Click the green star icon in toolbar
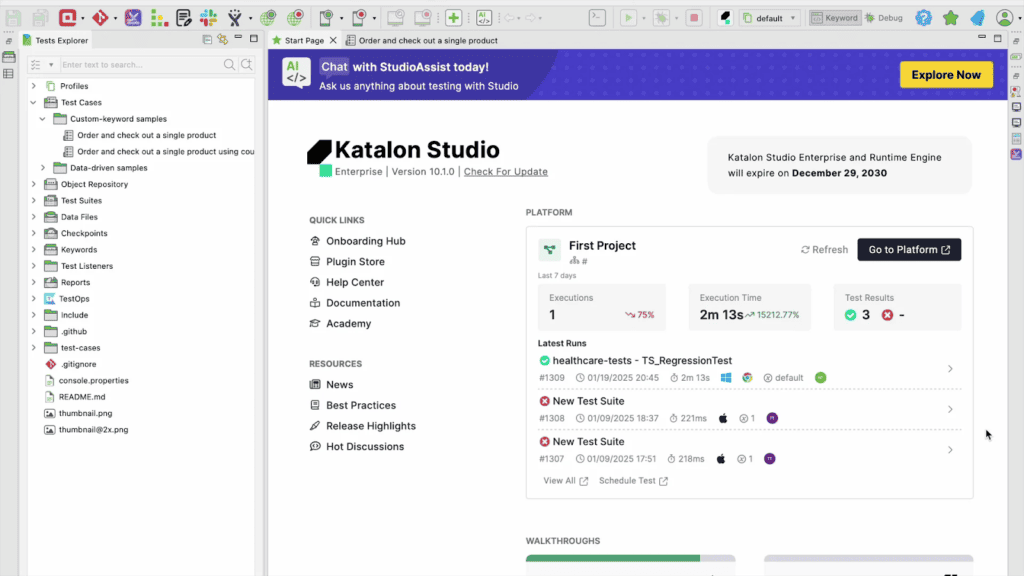1024x576 pixels. tap(950, 18)
